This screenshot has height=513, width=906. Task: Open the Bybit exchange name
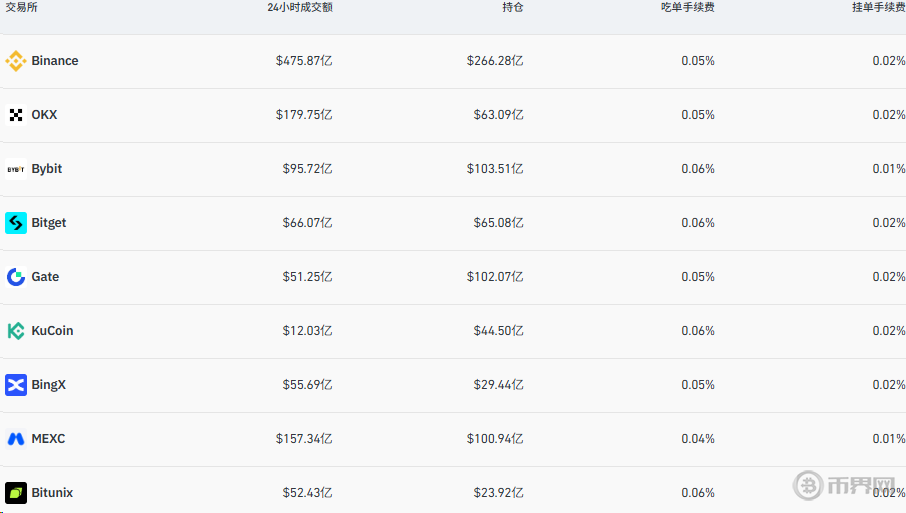[47, 169]
